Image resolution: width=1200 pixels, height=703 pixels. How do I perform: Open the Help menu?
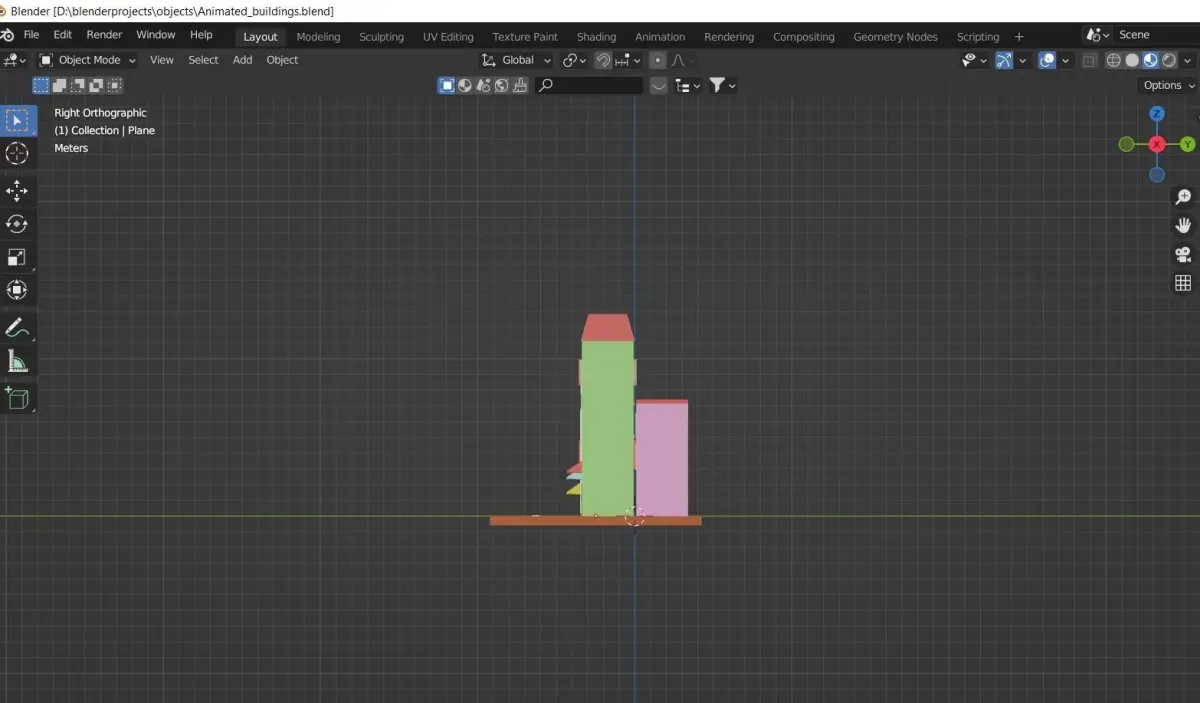point(201,35)
